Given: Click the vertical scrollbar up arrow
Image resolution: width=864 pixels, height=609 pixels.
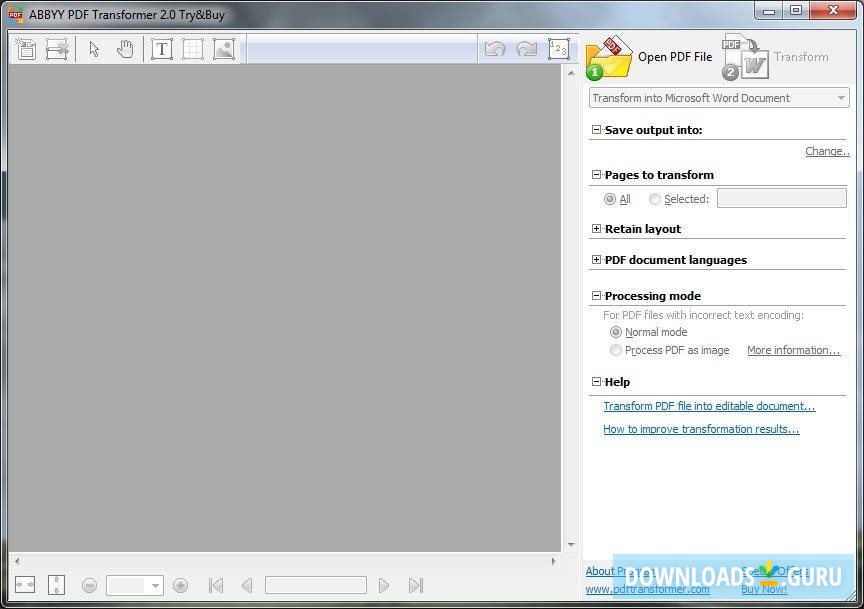Looking at the screenshot, I should tap(571, 73).
